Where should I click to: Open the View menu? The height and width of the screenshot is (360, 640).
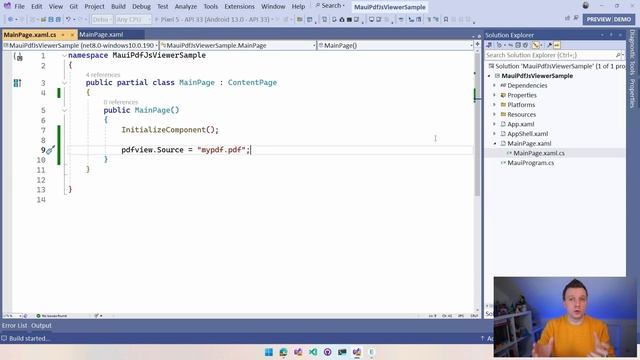coord(56,7)
